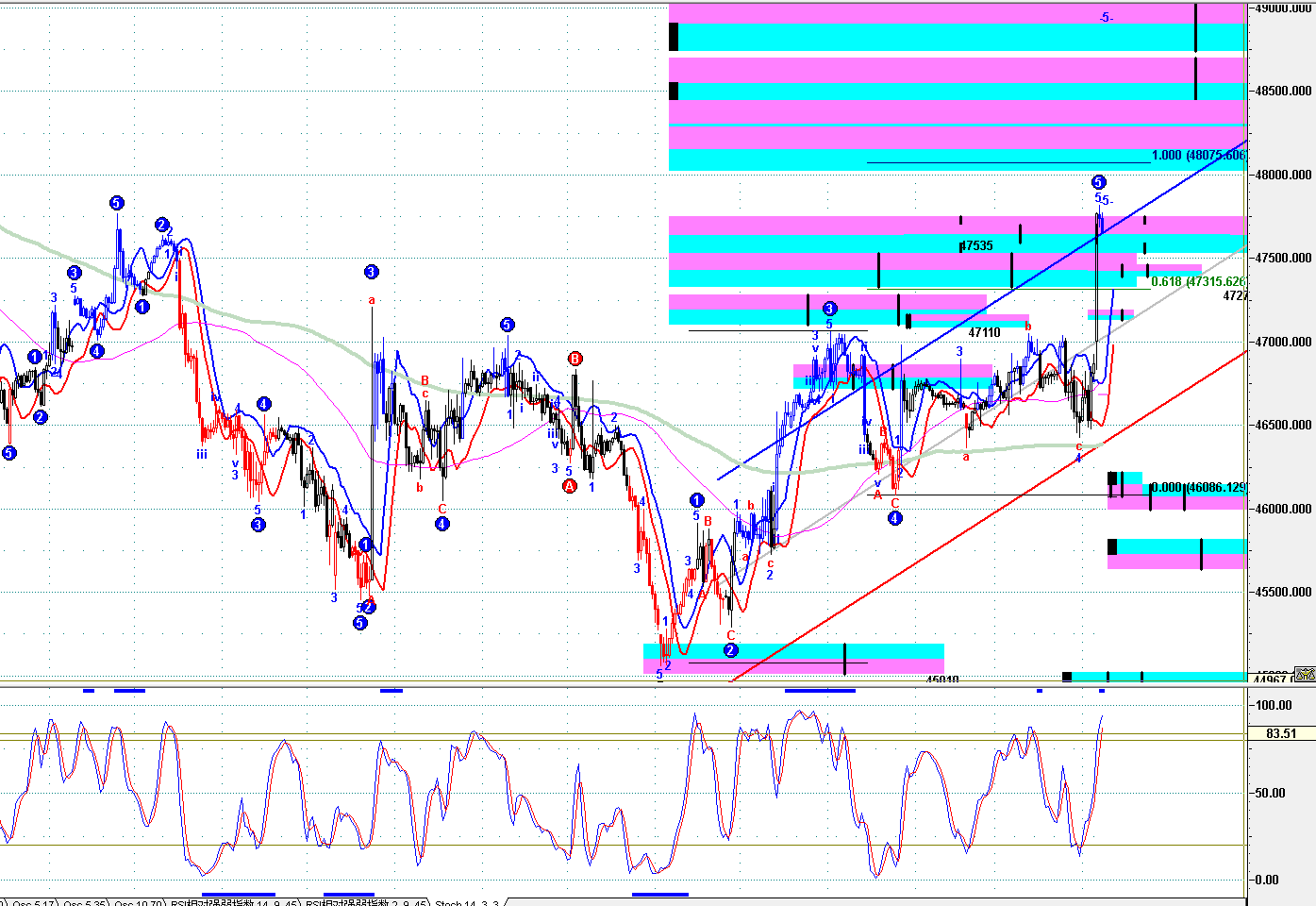Click the 50.00 oscillator axis label
Screen dimensions: 1316x906
point(1270,793)
